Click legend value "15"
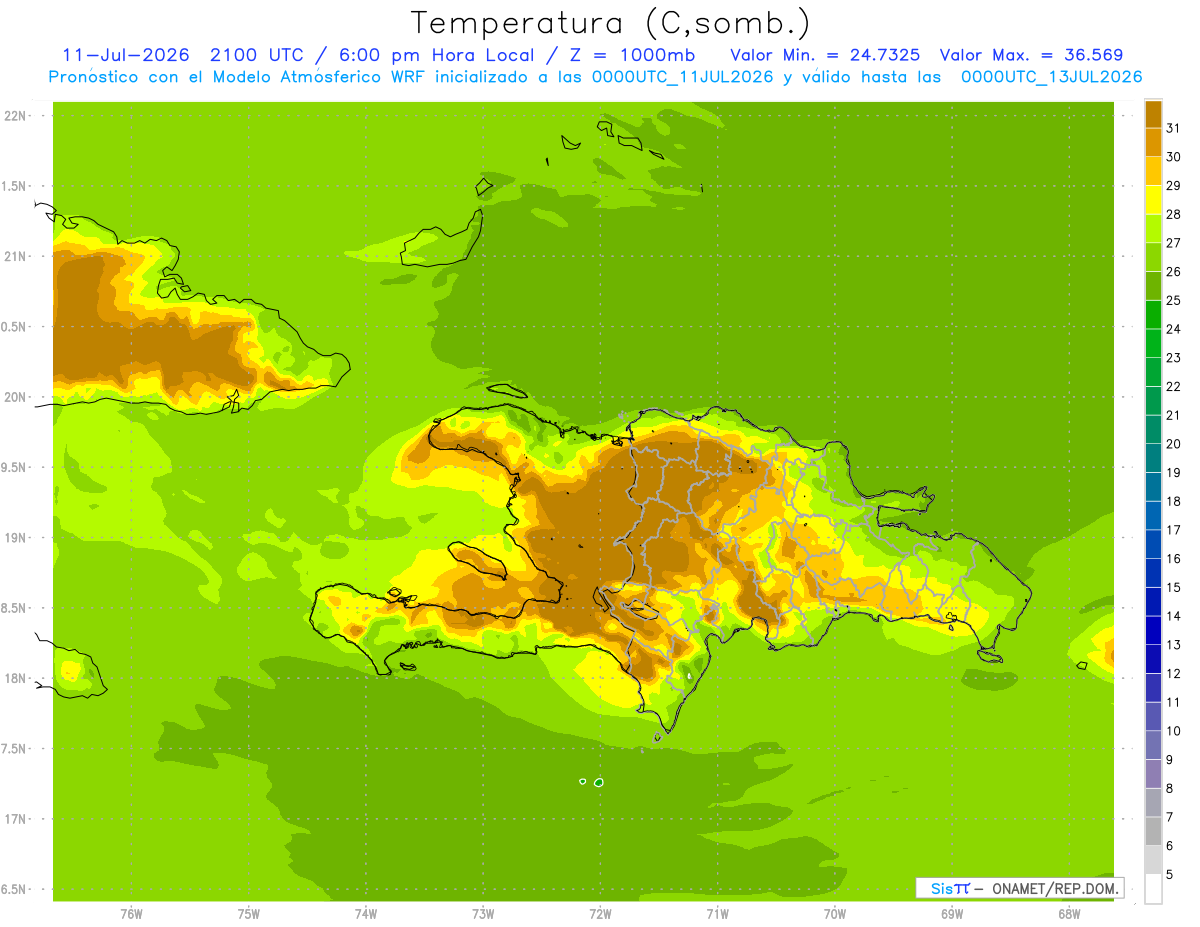Screen dimensions: 1200x927 pos(1173,587)
